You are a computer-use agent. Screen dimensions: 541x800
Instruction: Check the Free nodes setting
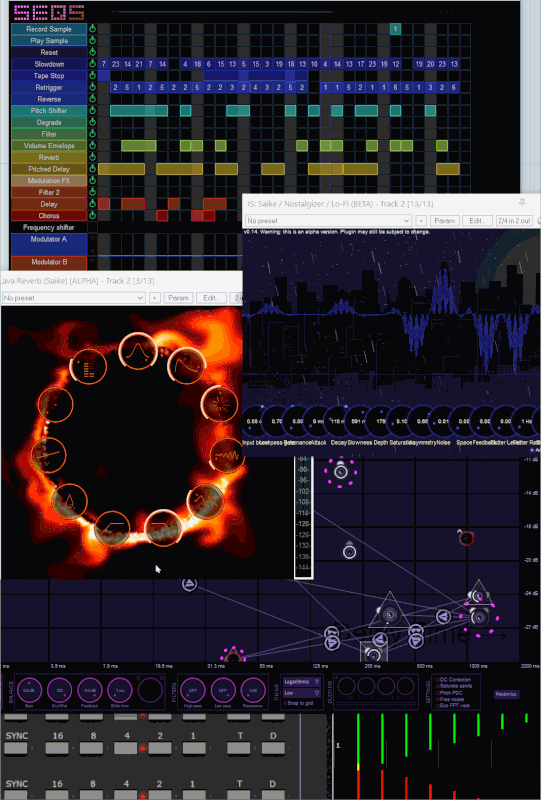click(438, 699)
